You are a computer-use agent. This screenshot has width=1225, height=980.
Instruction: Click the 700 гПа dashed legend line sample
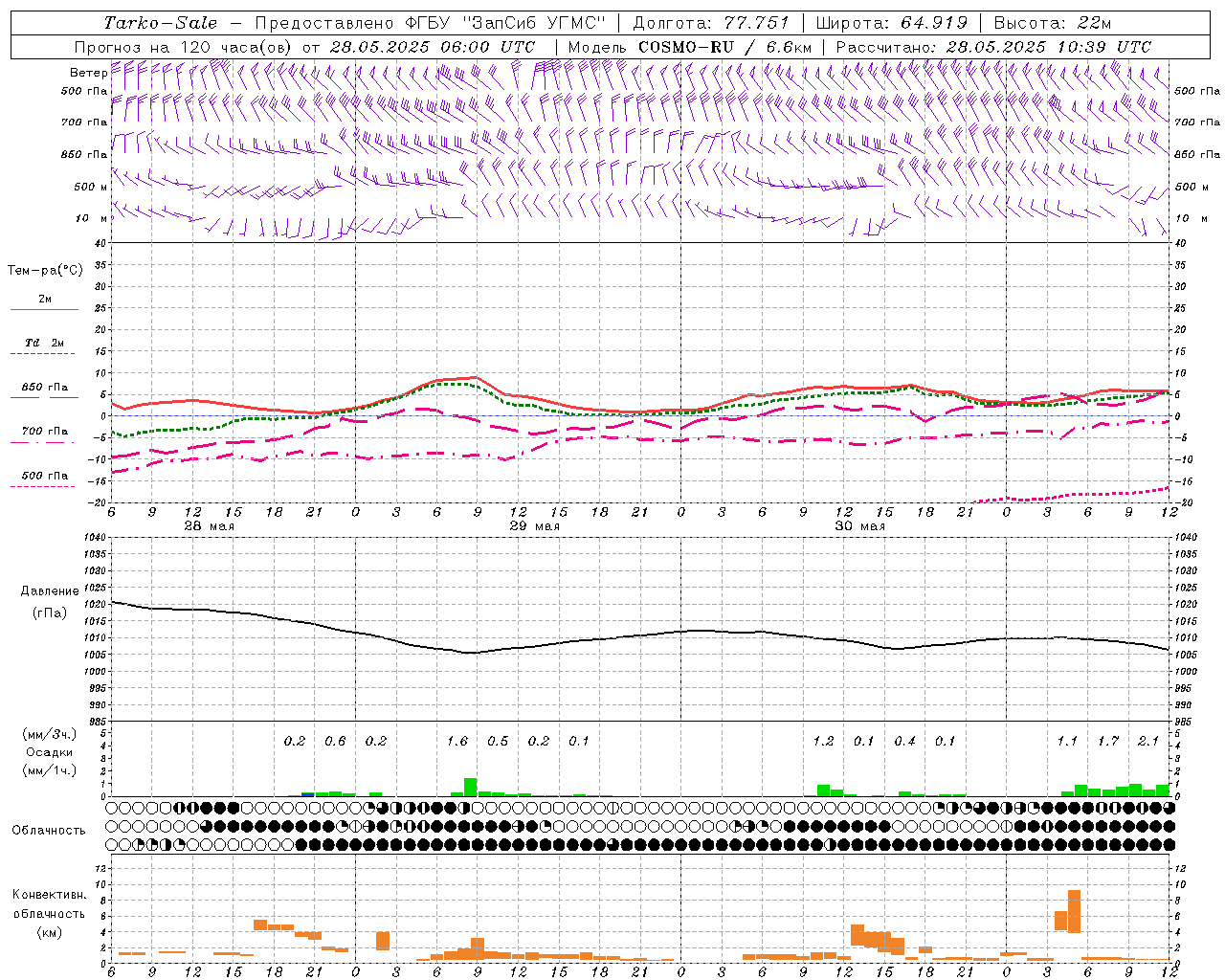(x=42, y=442)
